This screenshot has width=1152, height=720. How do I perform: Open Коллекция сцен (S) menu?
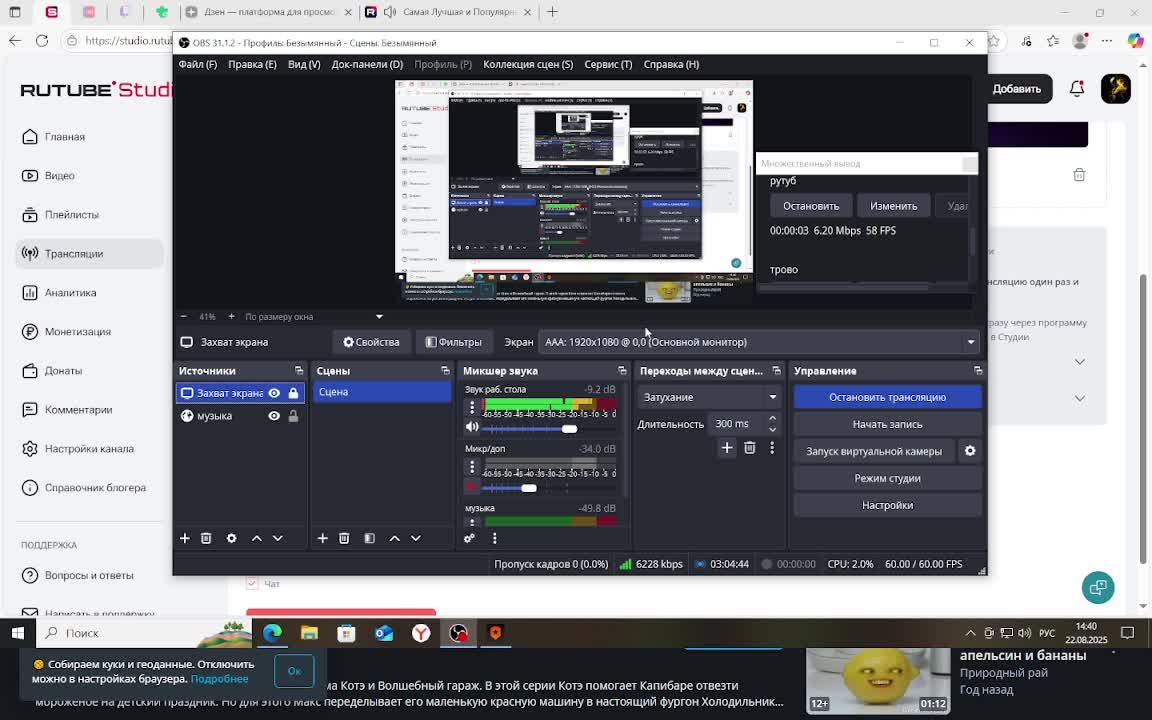(528, 65)
